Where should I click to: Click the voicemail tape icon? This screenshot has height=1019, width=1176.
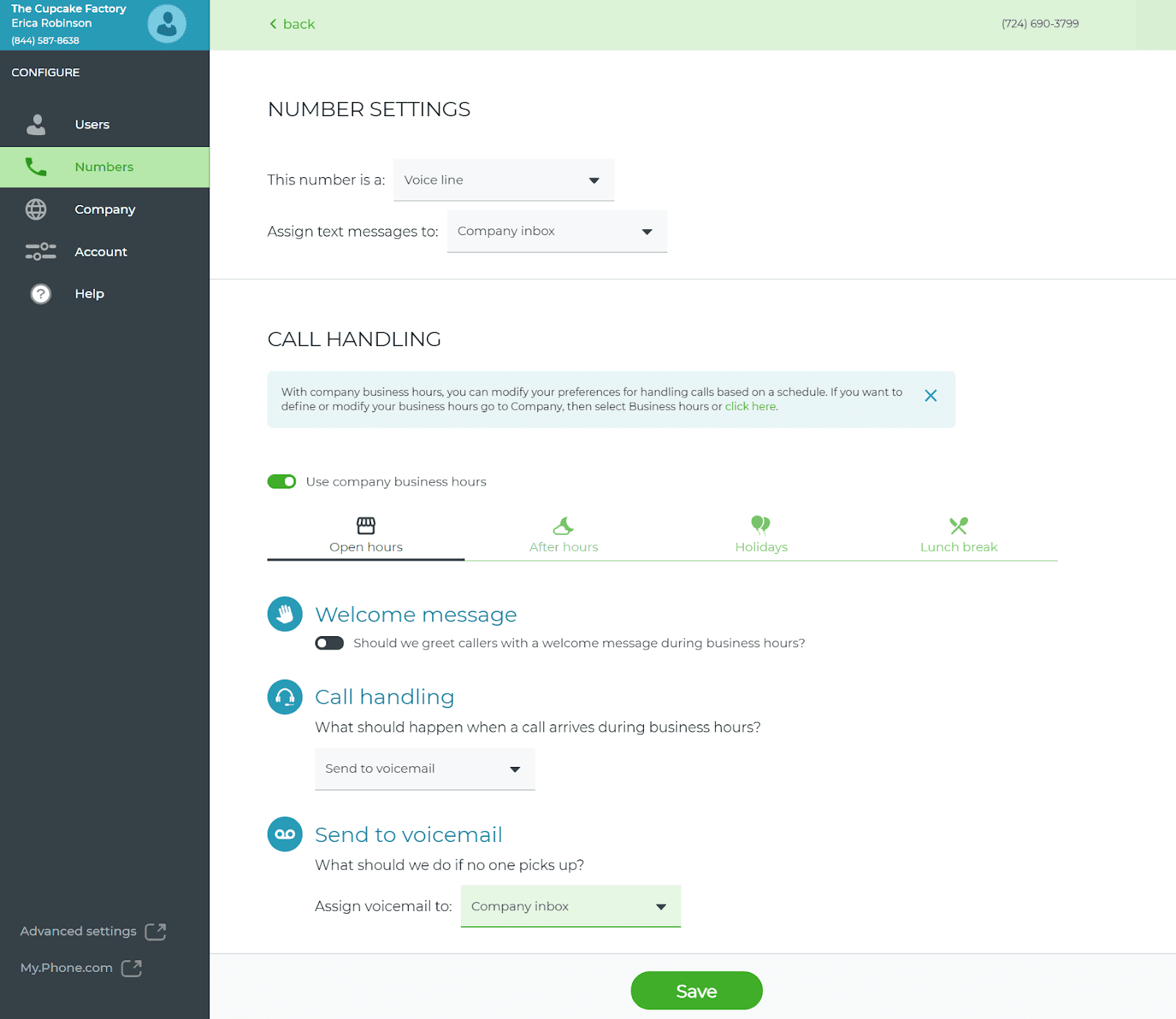click(285, 835)
